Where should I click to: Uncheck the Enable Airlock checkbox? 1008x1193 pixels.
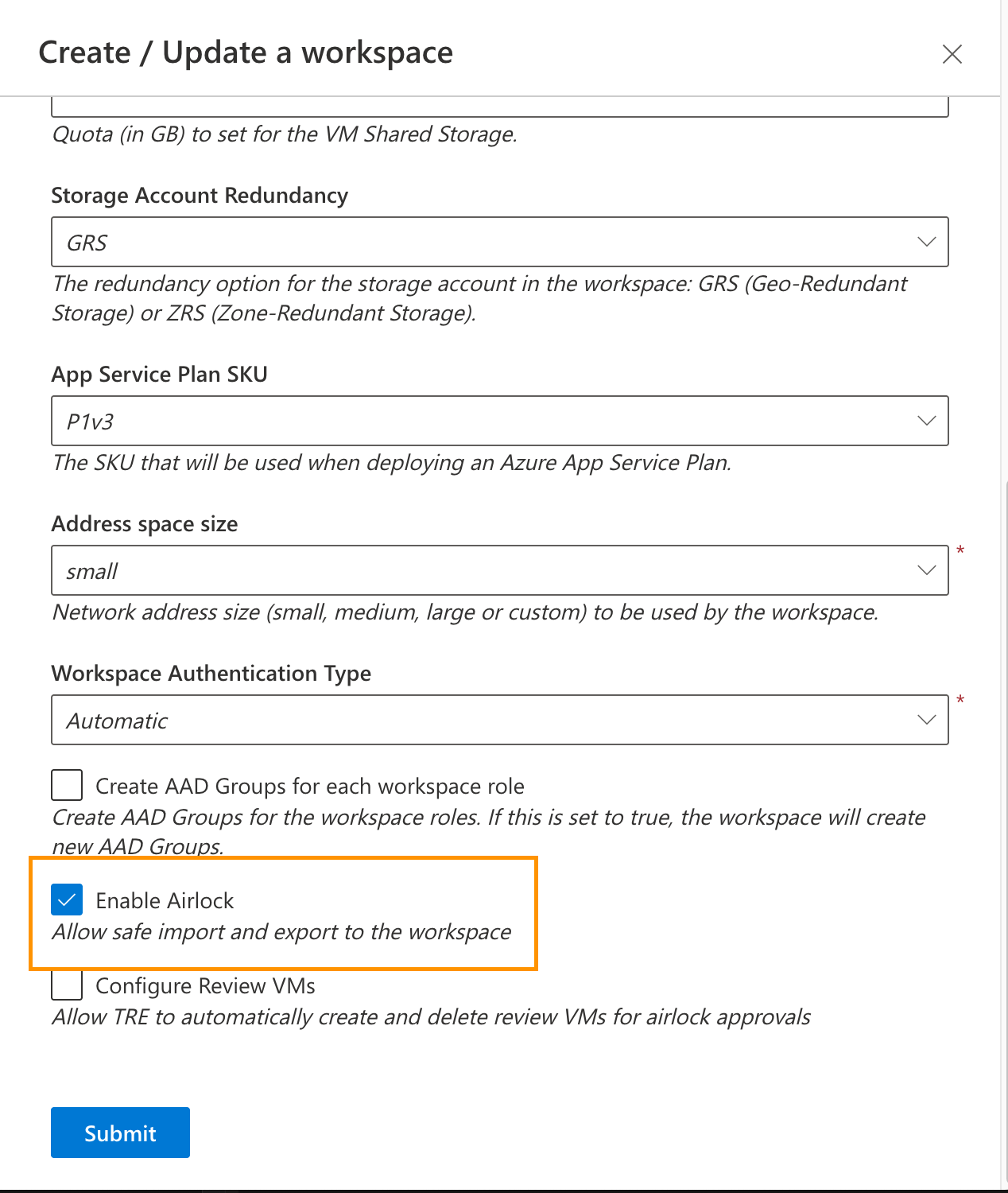[x=67, y=900]
